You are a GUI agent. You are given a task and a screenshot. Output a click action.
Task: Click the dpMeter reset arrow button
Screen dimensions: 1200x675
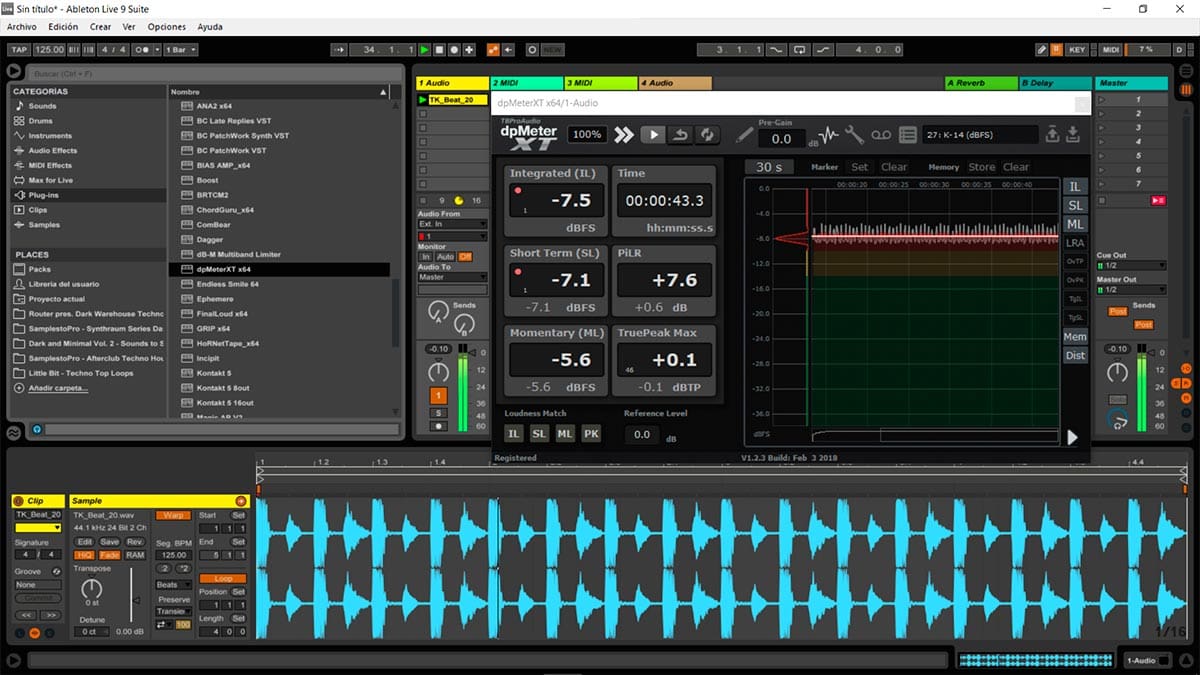(x=680, y=135)
